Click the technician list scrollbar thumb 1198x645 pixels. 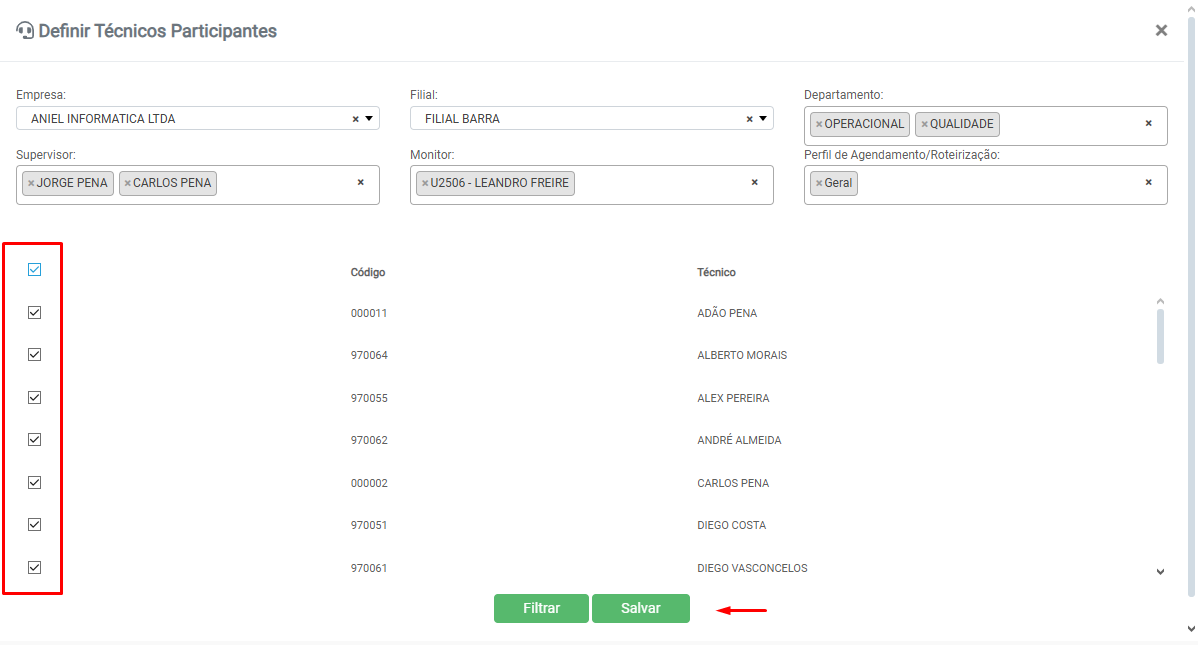(1160, 336)
